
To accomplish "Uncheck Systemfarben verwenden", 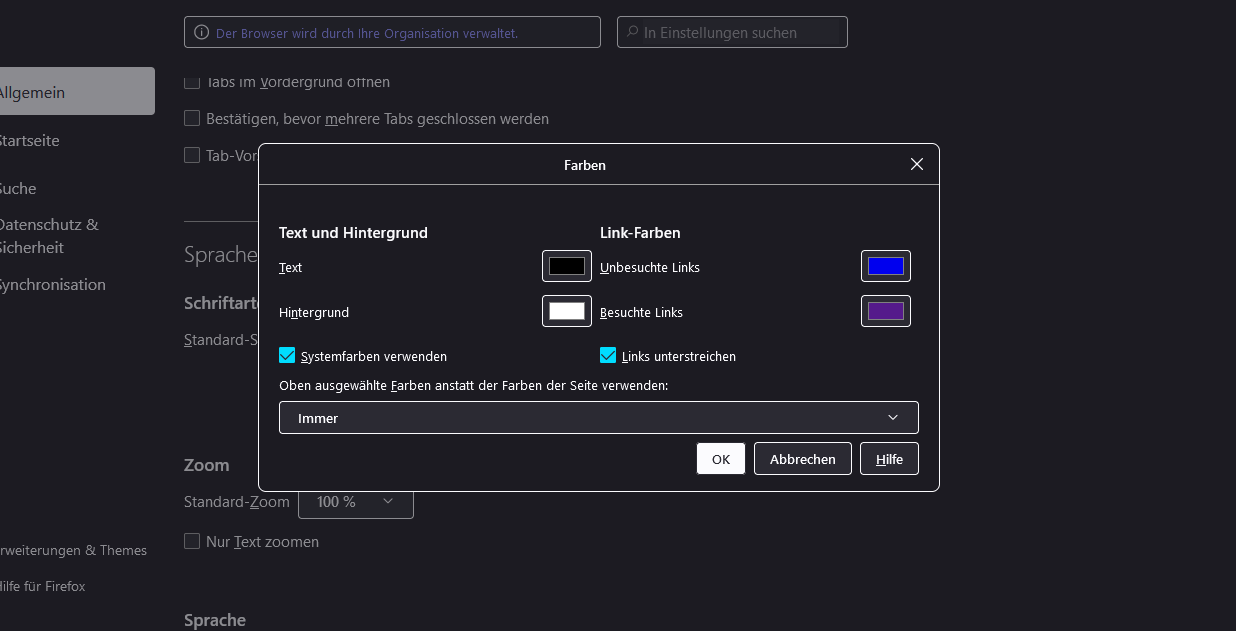I will 288,356.
